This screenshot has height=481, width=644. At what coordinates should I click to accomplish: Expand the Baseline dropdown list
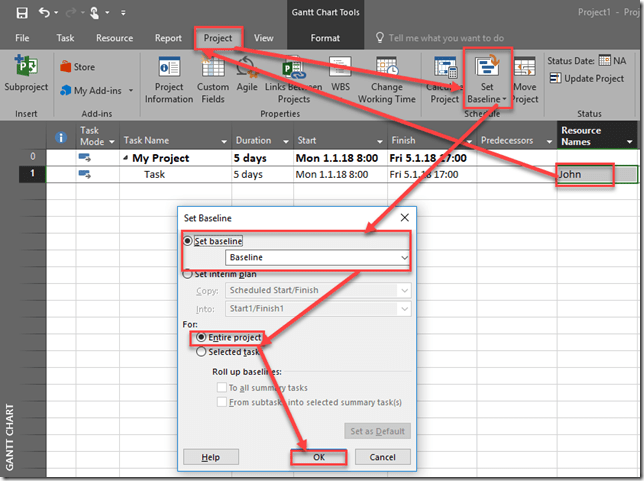pos(403,258)
